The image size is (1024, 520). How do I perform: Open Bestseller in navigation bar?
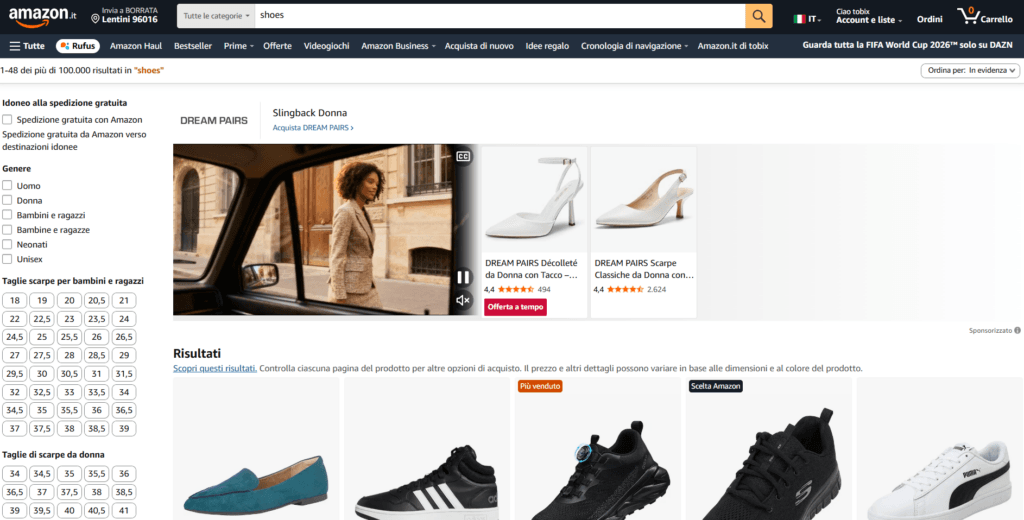click(193, 46)
